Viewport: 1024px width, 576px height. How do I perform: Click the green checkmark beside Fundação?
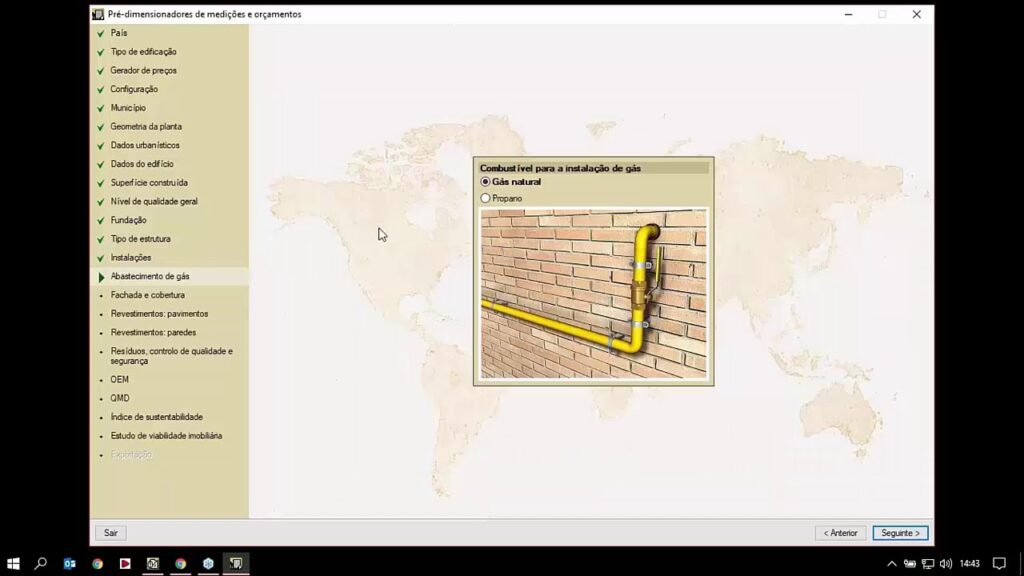click(101, 220)
